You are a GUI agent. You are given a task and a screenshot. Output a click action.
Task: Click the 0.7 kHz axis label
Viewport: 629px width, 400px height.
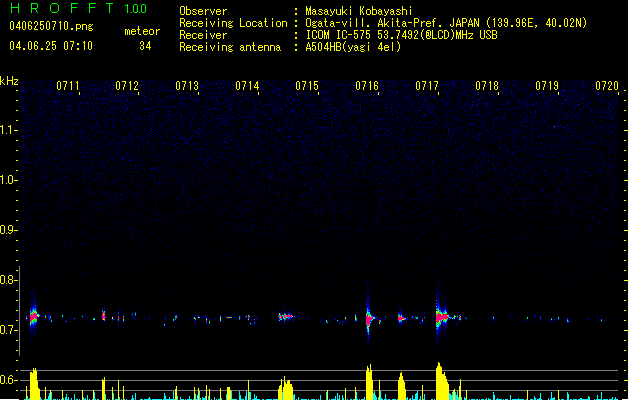point(8,330)
